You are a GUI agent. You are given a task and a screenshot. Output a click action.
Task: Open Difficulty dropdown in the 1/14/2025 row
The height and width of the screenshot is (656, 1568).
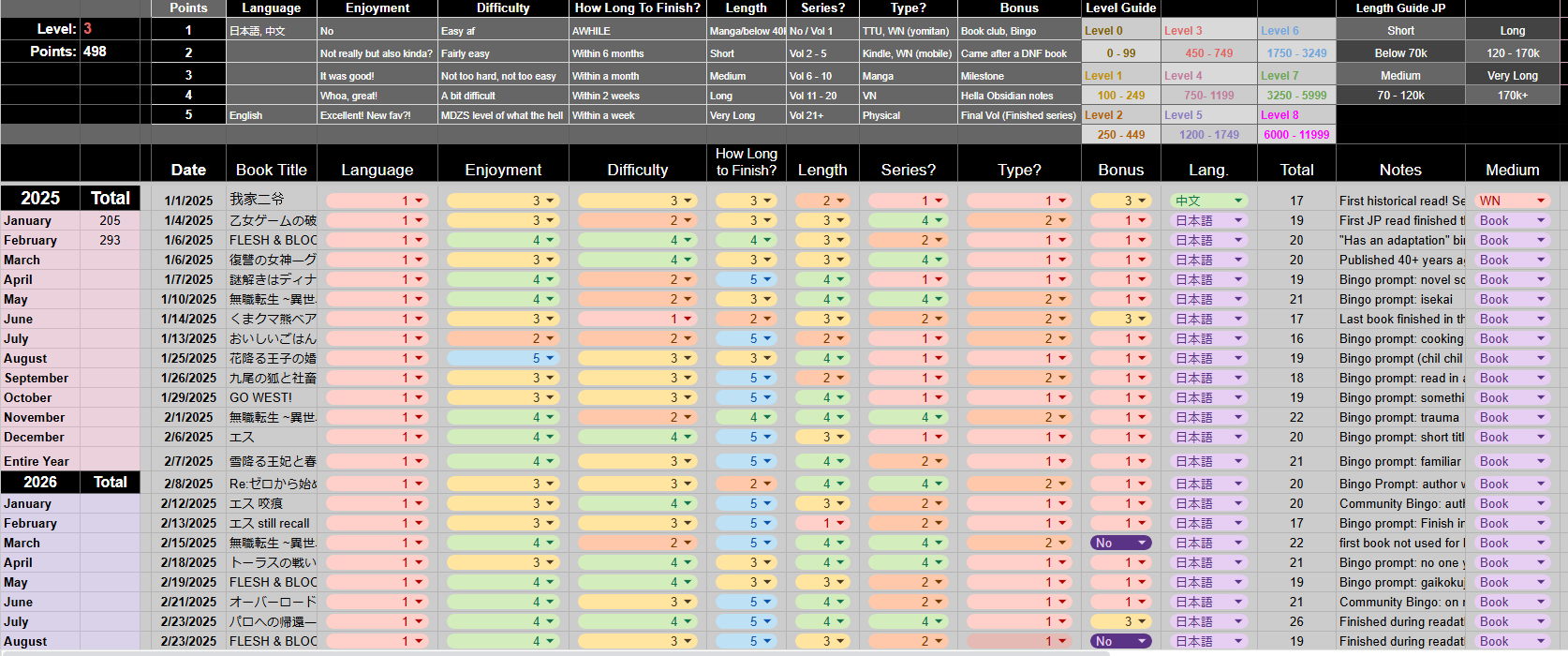[637, 319]
